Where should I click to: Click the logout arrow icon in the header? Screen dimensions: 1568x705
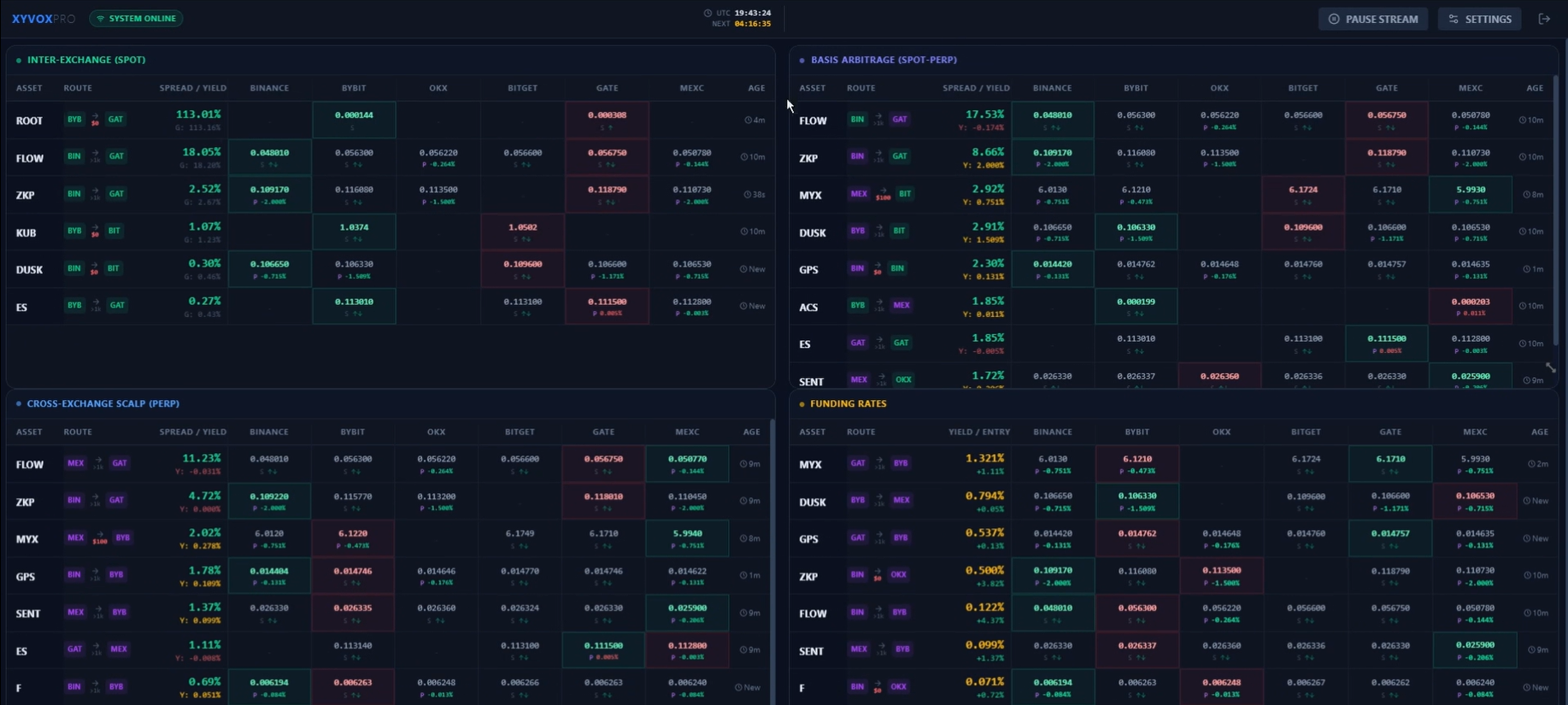click(x=1544, y=19)
